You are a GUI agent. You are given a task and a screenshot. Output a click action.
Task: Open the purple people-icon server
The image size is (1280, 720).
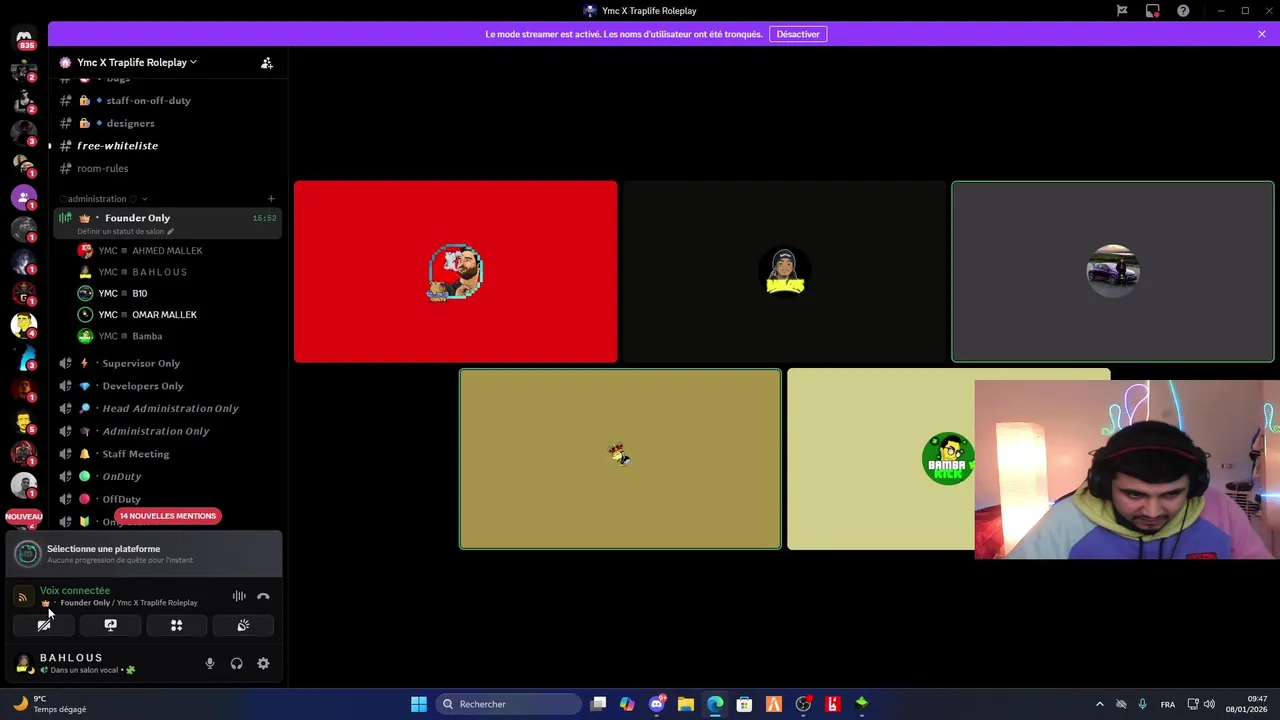pyautogui.click(x=24, y=197)
